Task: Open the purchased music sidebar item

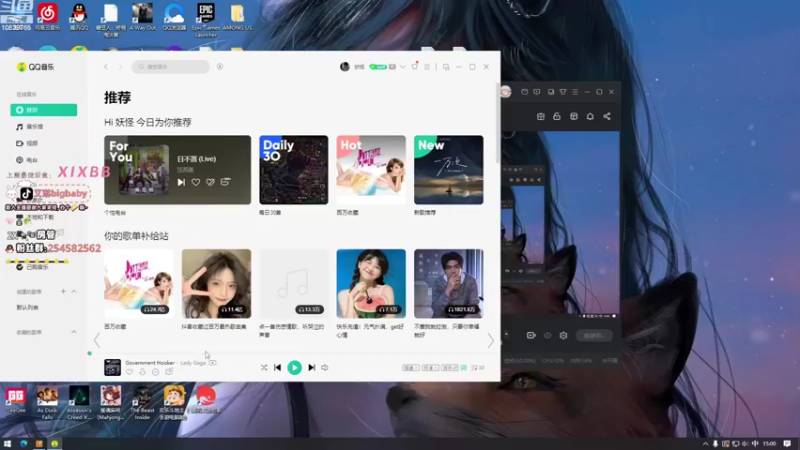Action: click(x=32, y=267)
